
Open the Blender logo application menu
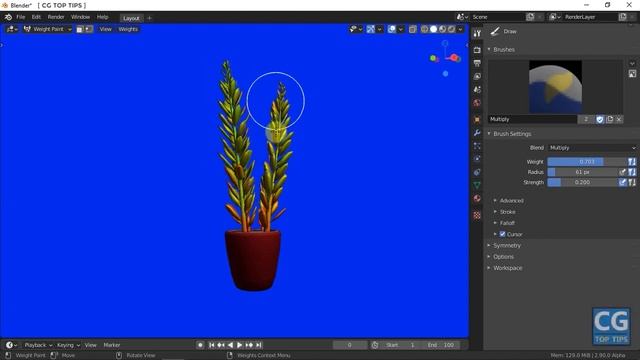pos(8,17)
